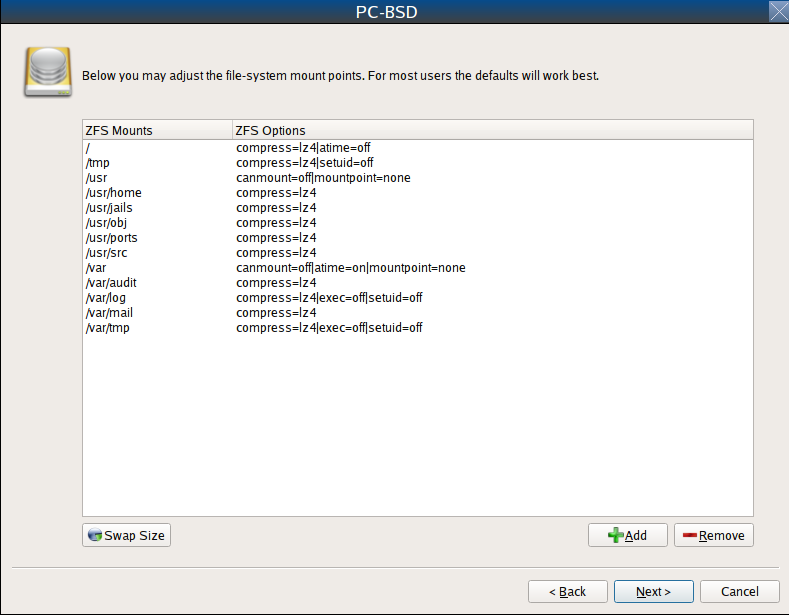Remove the selected mount point
This screenshot has height=615, width=789.
tap(714, 535)
